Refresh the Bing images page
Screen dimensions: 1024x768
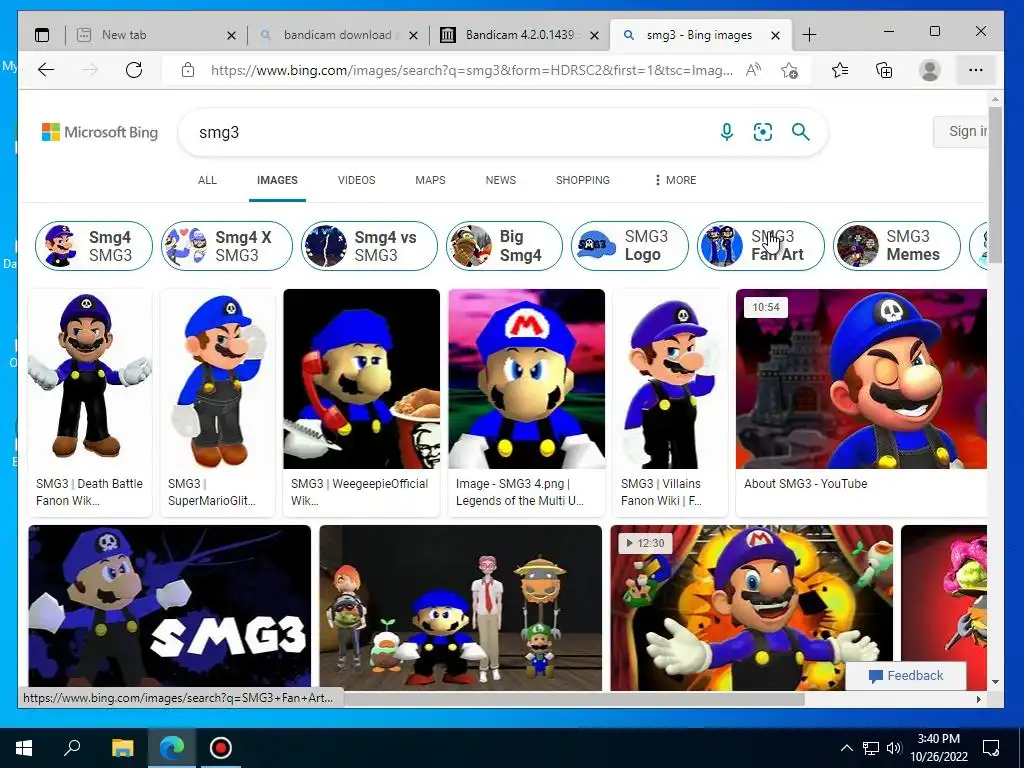pos(134,70)
